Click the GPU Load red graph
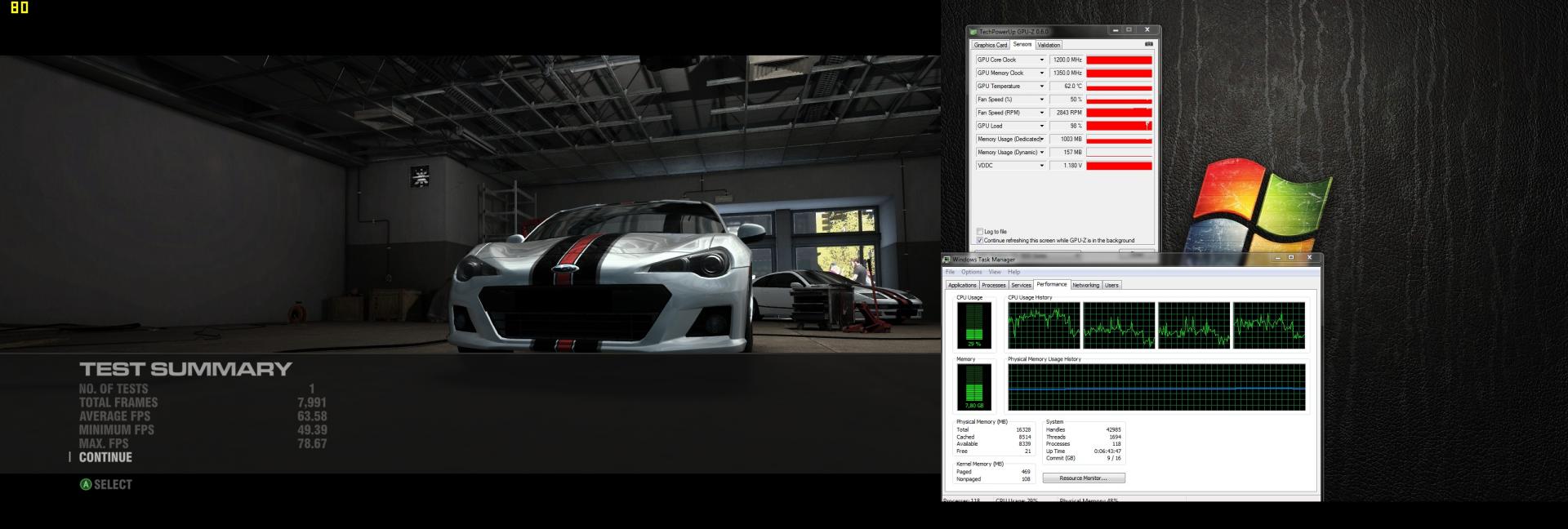The height and width of the screenshot is (529, 1568). pos(1119,126)
